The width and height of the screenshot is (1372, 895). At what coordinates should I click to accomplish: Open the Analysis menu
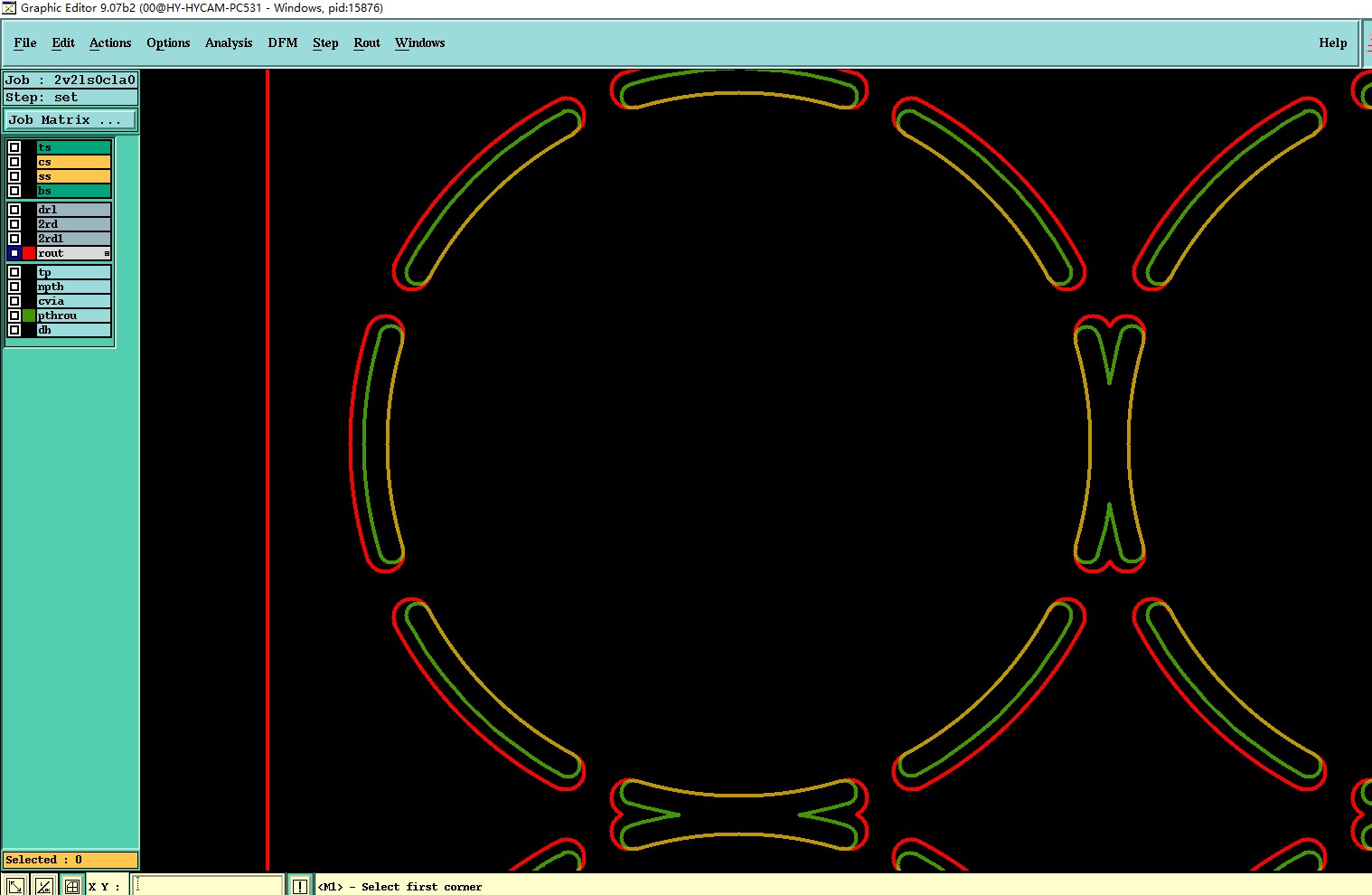pos(229,42)
